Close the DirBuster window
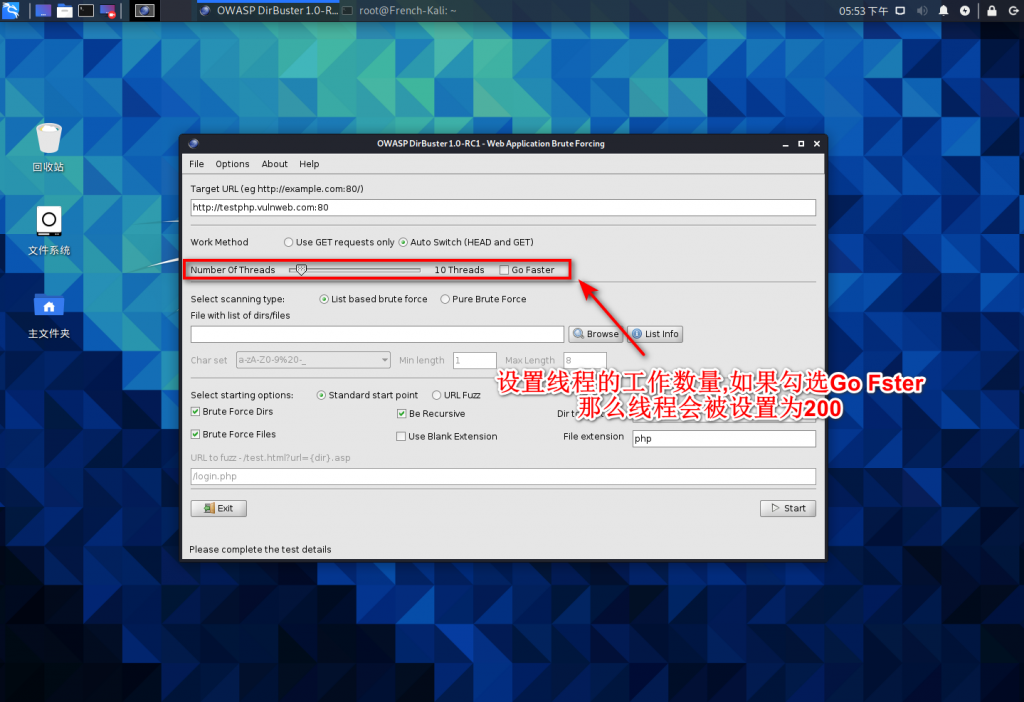 pyautogui.click(x=816, y=144)
